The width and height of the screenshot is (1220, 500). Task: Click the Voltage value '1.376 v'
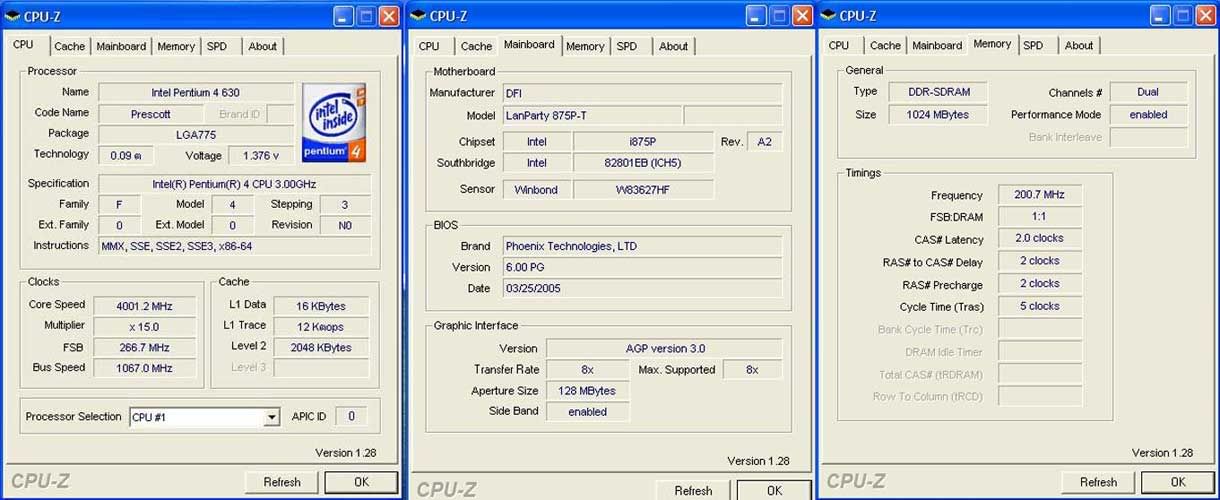[x=261, y=155]
